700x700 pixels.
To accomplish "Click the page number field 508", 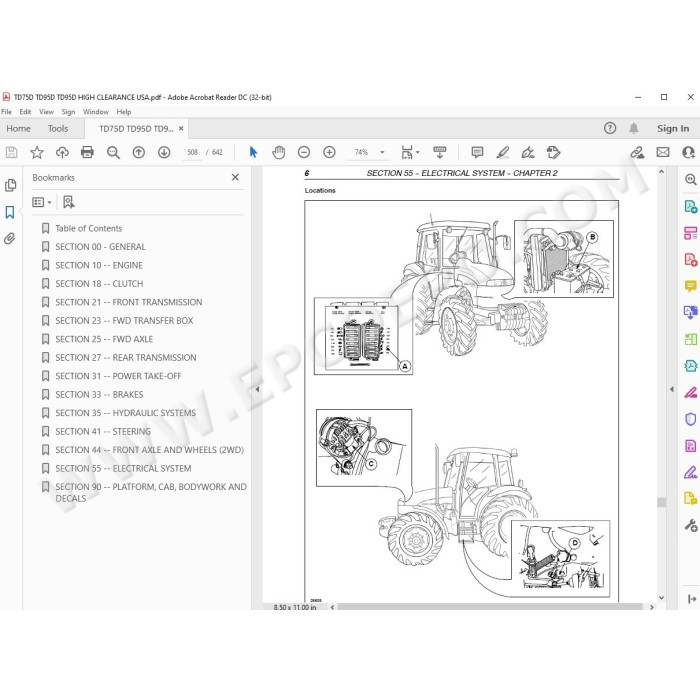I will (x=192, y=153).
